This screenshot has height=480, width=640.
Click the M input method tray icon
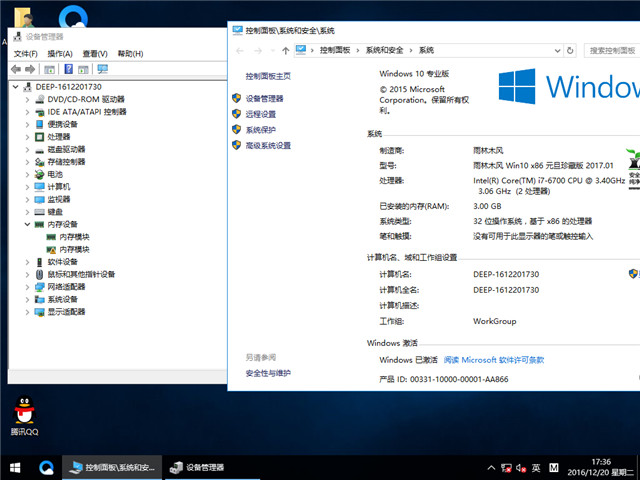coord(553,468)
